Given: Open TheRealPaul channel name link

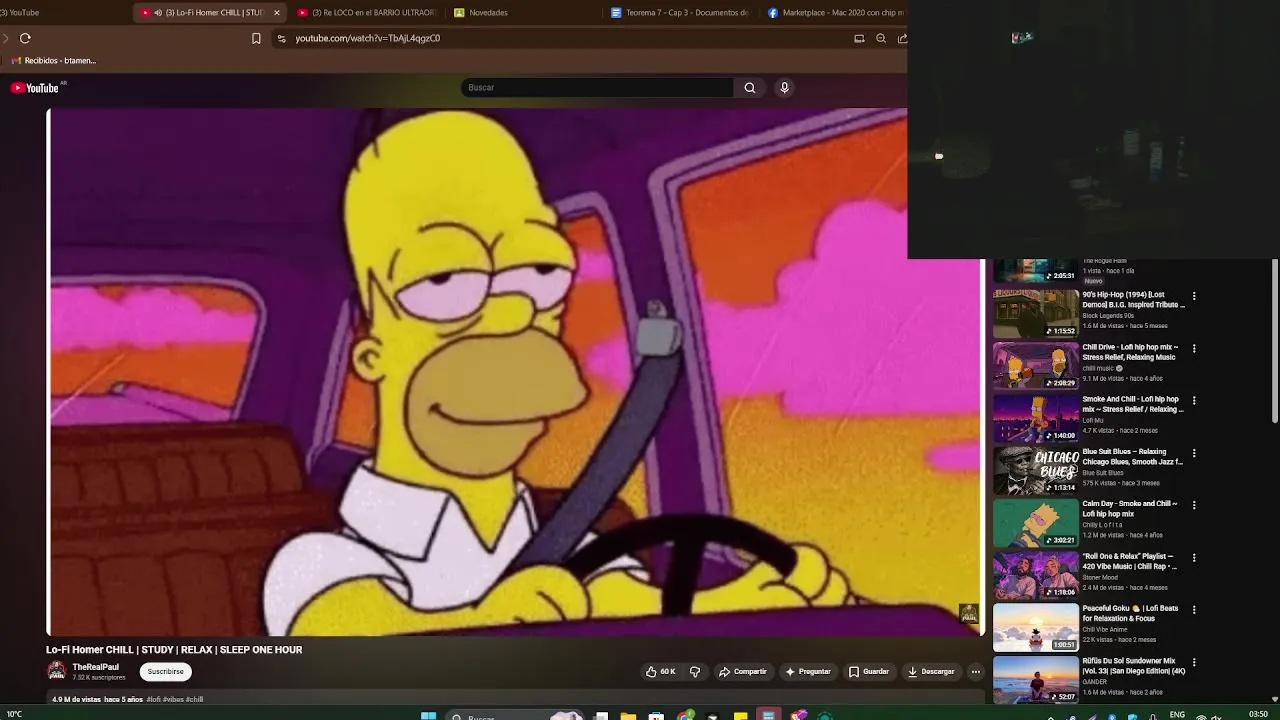Looking at the screenshot, I should point(95,667).
